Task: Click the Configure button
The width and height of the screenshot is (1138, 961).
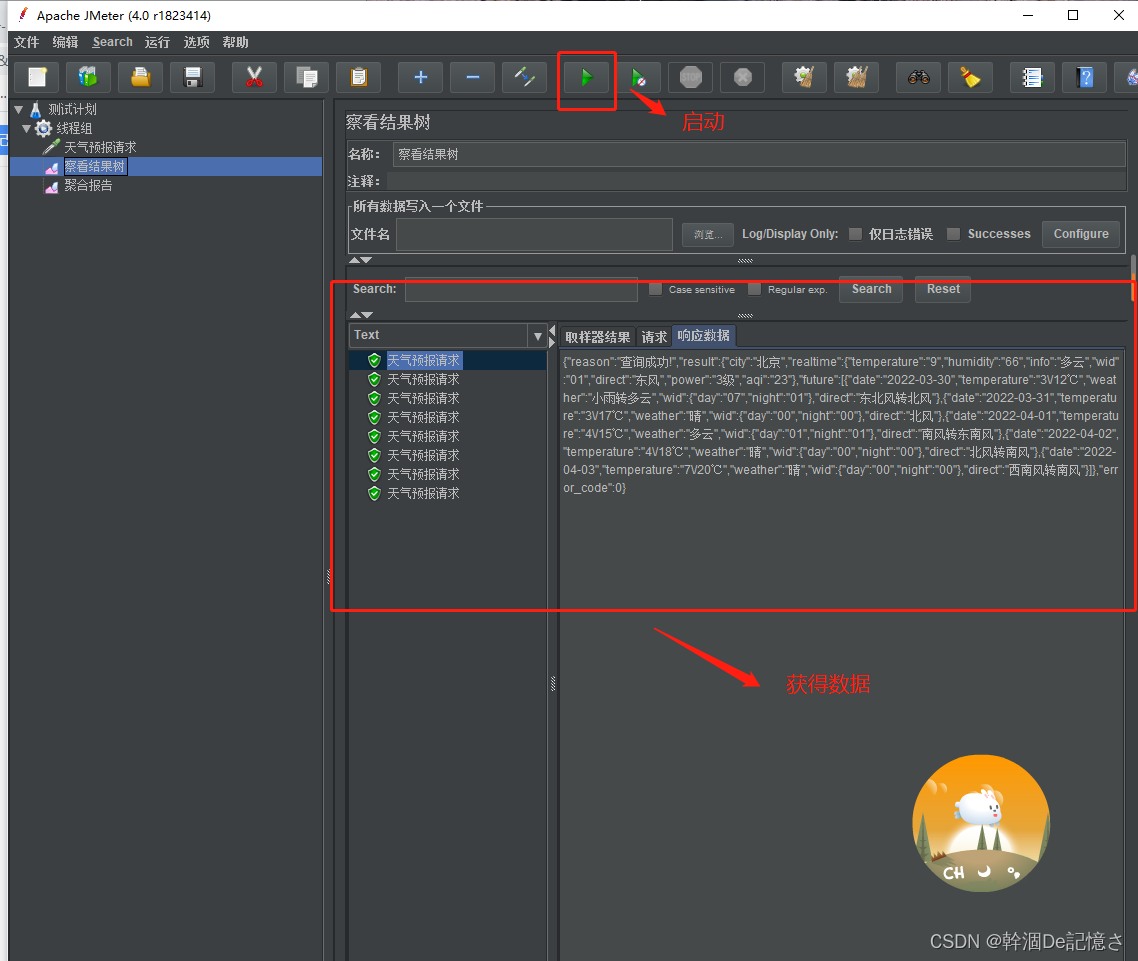Action: pyautogui.click(x=1081, y=234)
